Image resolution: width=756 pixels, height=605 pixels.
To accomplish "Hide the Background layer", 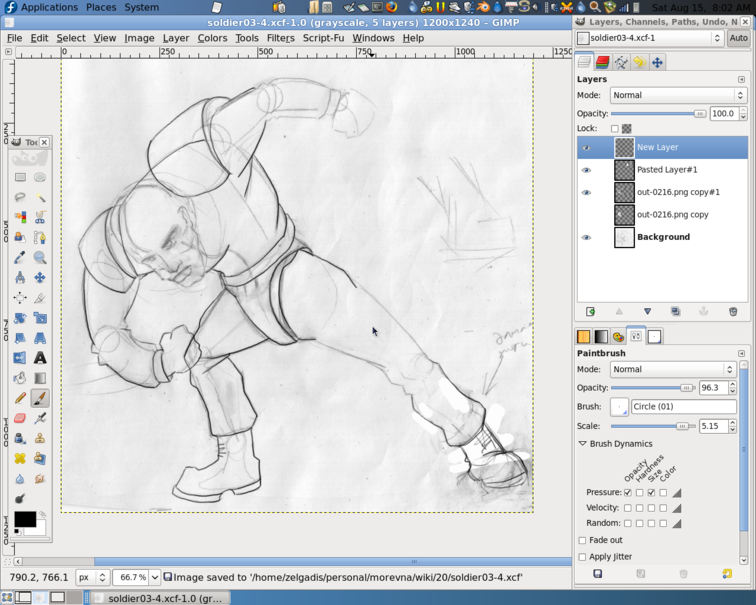I will pyautogui.click(x=586, y=237).
